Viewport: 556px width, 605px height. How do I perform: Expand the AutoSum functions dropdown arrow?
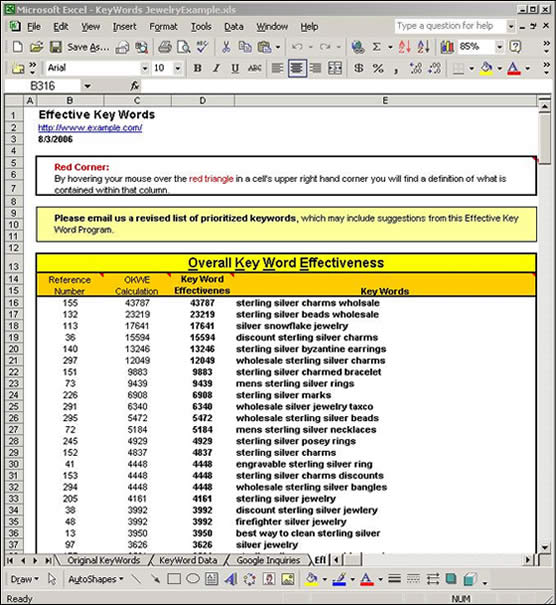(x=390, y=47)
